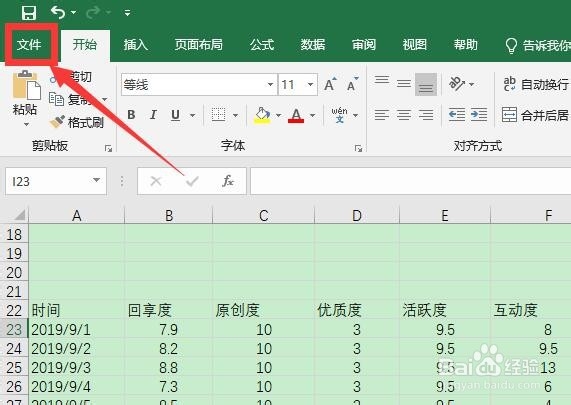The width and height of the screenshot is (571, 405).
Task: Toggle bottom align
Action: pos(426,84)
